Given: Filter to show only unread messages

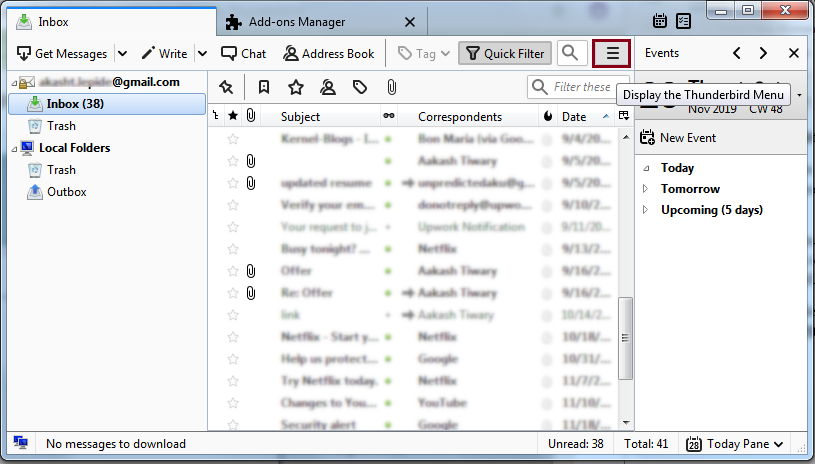Looking at the screenshot, I should pyautogui.click(x=264, y=87).
